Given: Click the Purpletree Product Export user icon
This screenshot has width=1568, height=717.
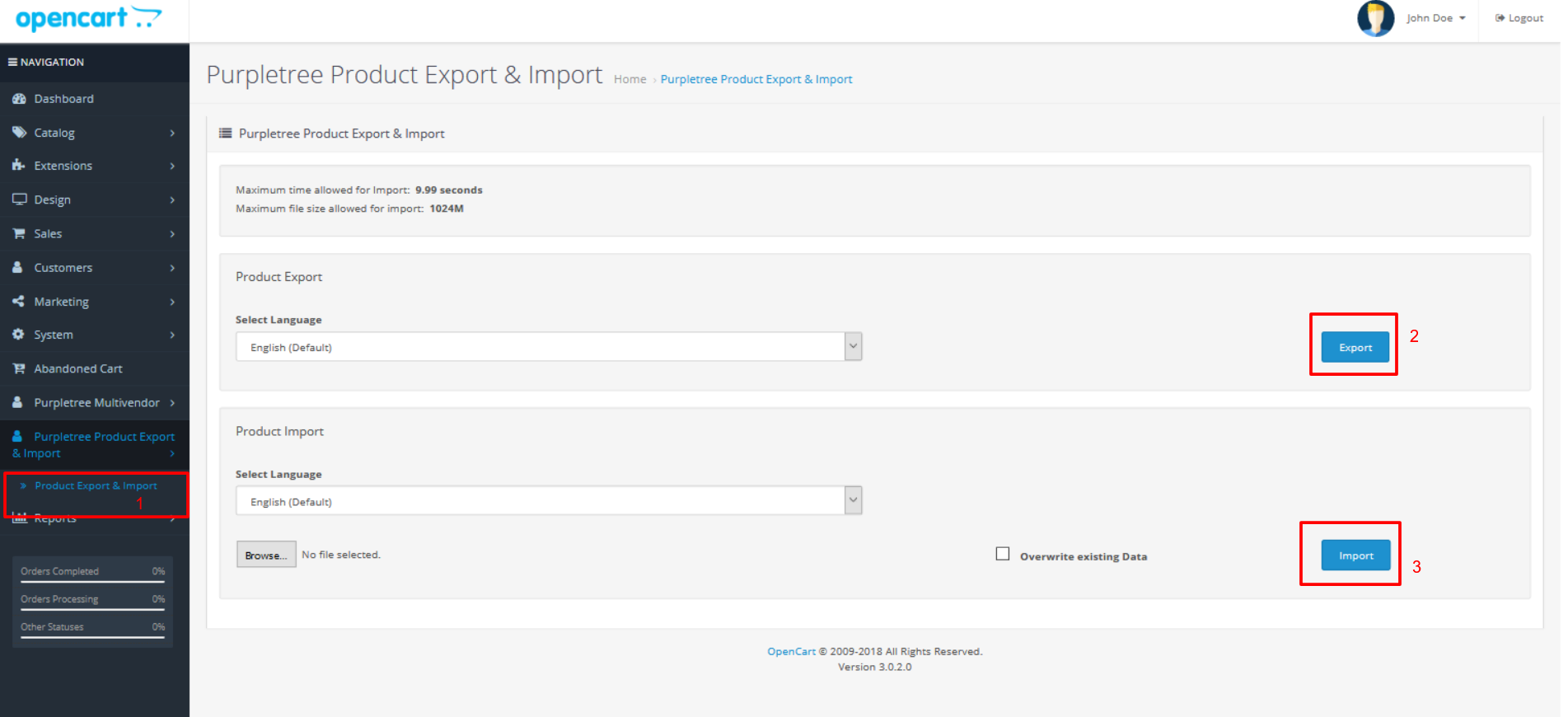Looking at the screenshot, I should 17,436.
